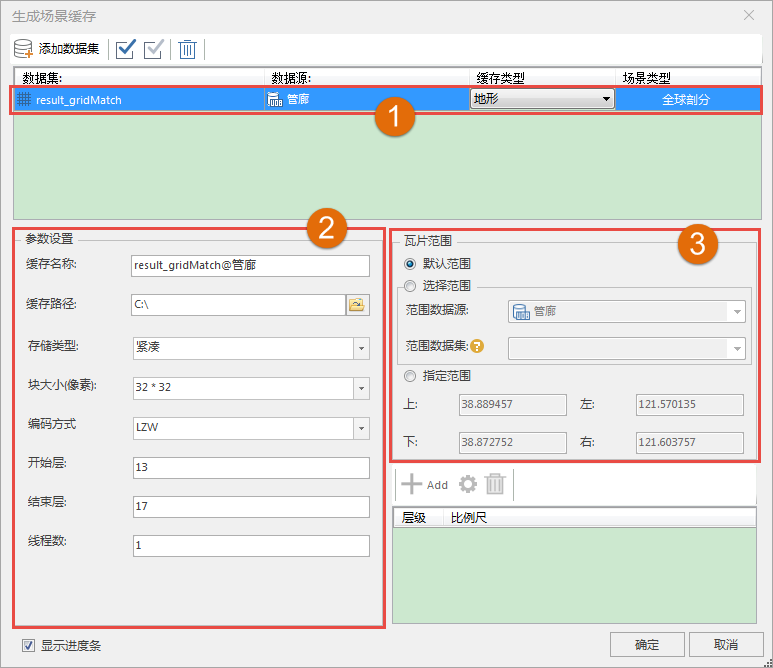773x668 pixels.
Task: Click the gear settings icon above scale list
Action: click(x=467, y=485)
